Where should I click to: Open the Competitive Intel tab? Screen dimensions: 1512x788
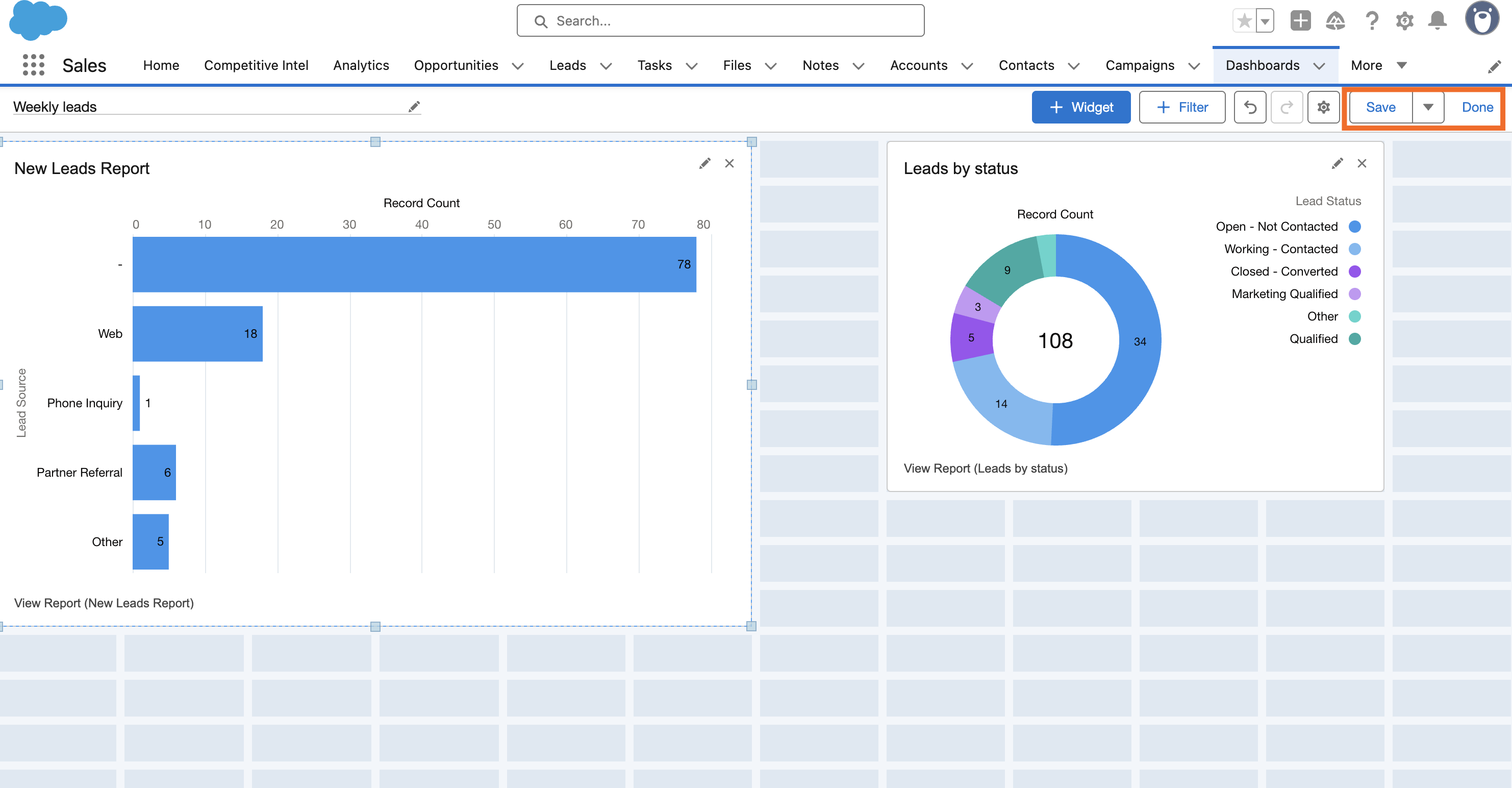pos(256,65)
